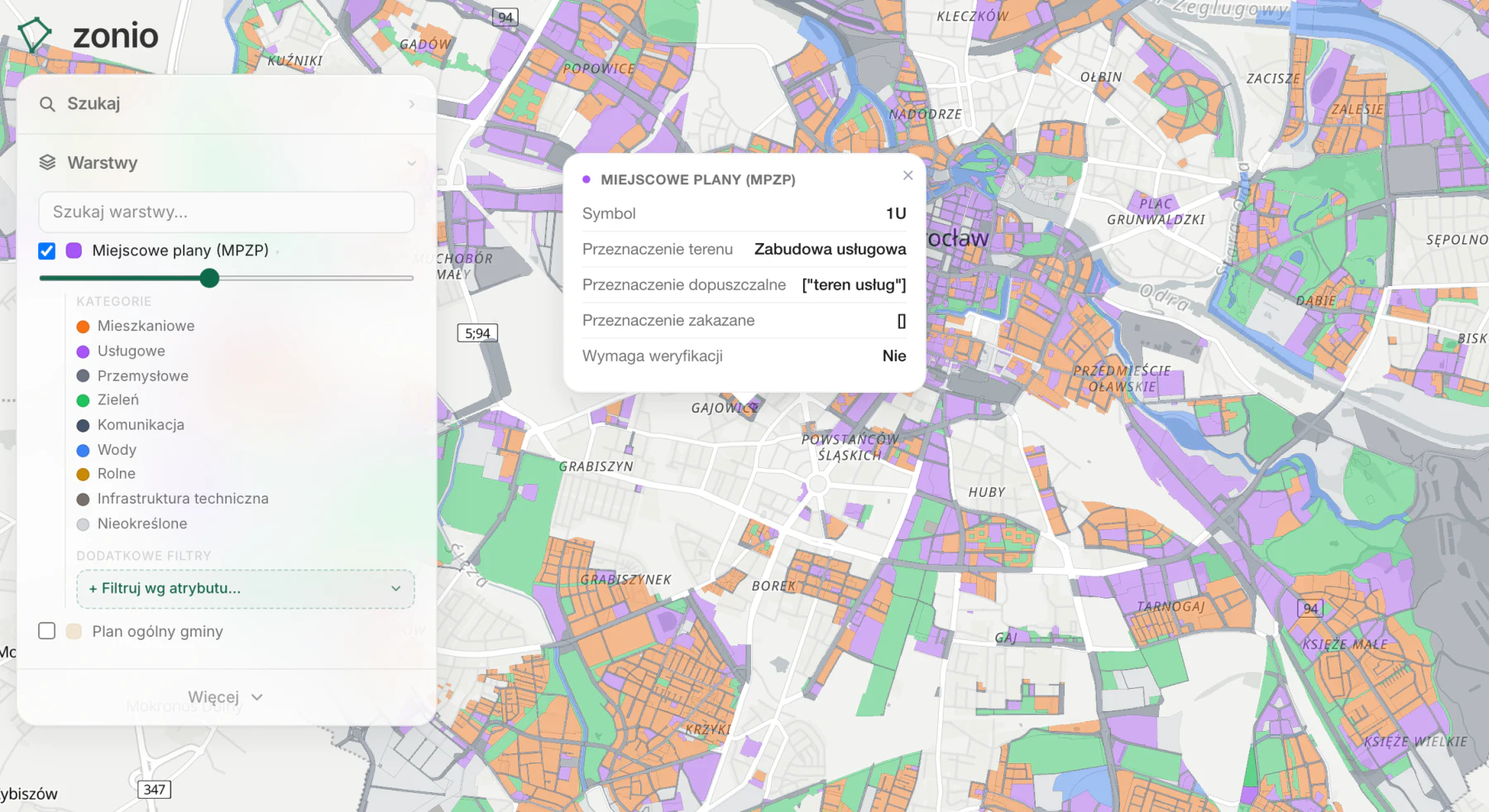This screenshot has height=812, width=1489.
Task: Adjust the MPZP layer opacity slider handle
Action: pyautogui.click(x=210, y=279)
